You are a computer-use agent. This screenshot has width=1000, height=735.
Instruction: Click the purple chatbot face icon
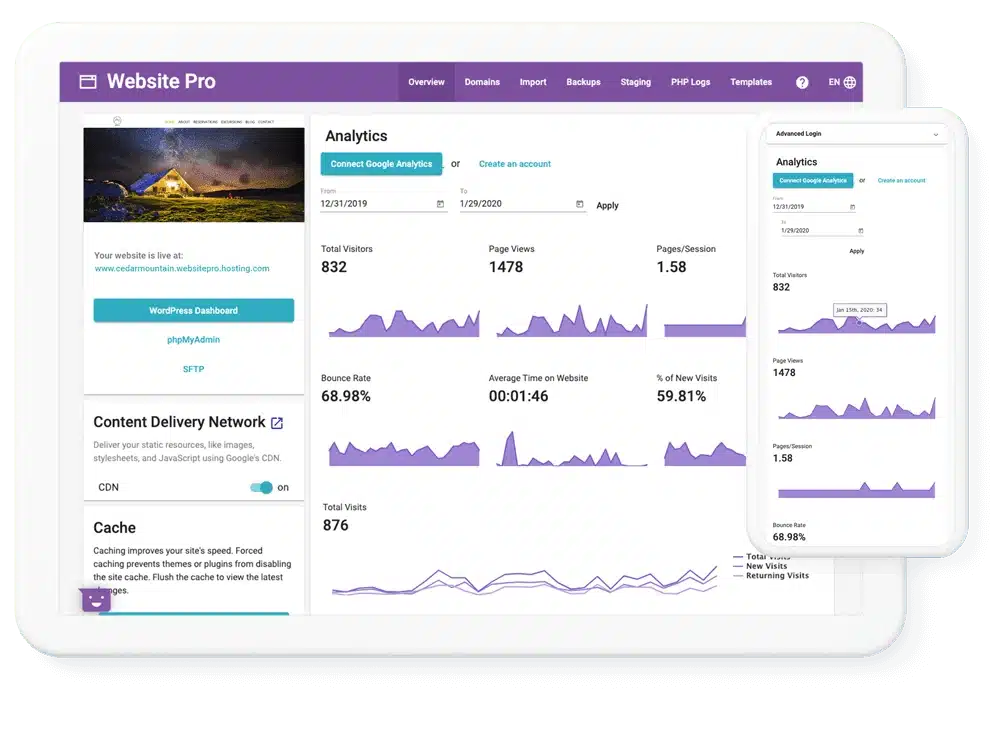pyautogui.click(x=95, y=600)
